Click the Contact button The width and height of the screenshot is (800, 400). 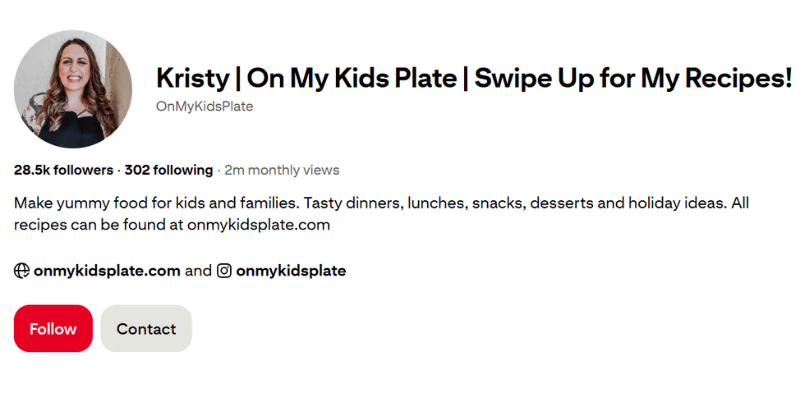tap(146, 329)
